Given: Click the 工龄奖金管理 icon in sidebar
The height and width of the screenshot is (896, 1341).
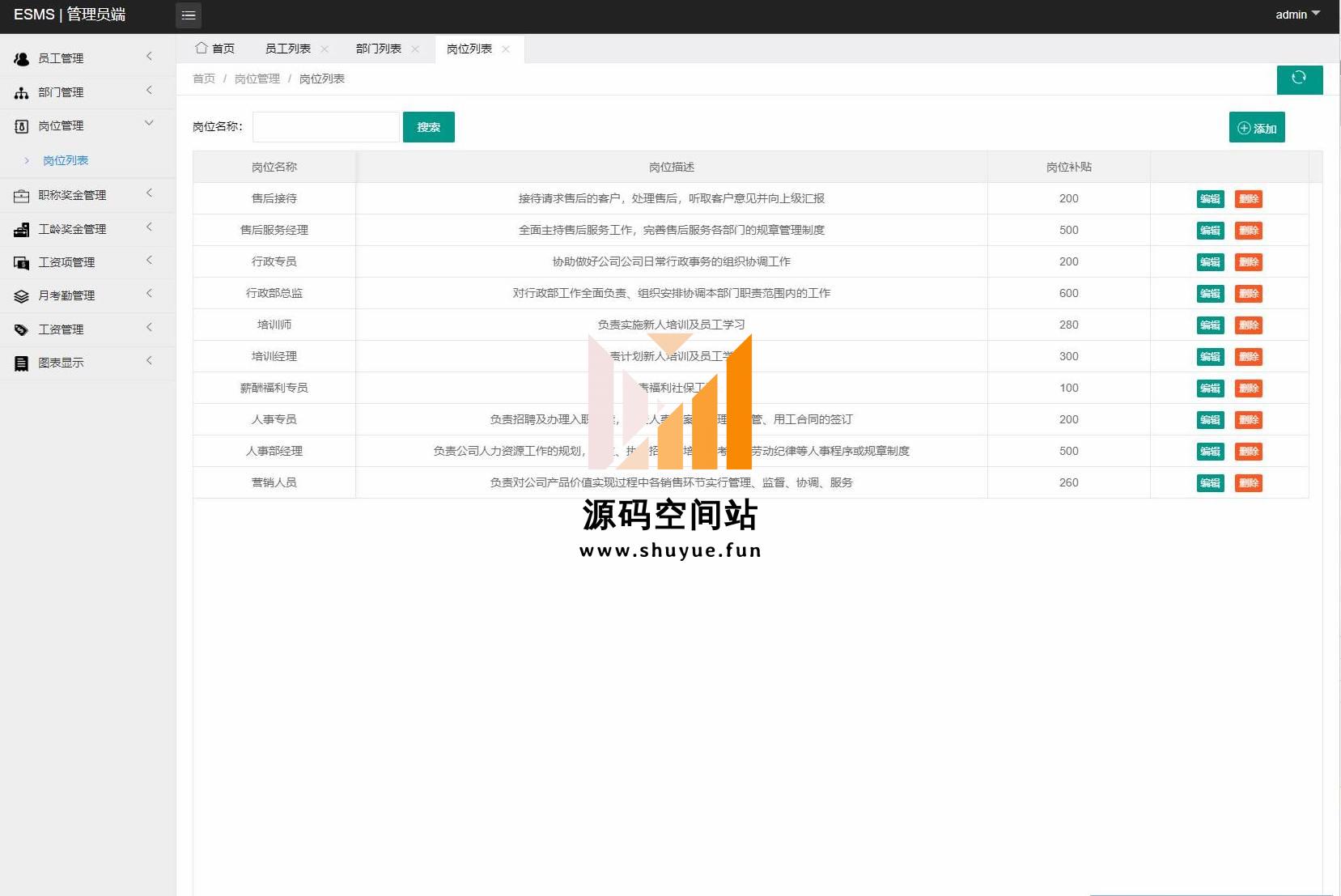Looking at the screenshot, I should (x=22, y=229).
